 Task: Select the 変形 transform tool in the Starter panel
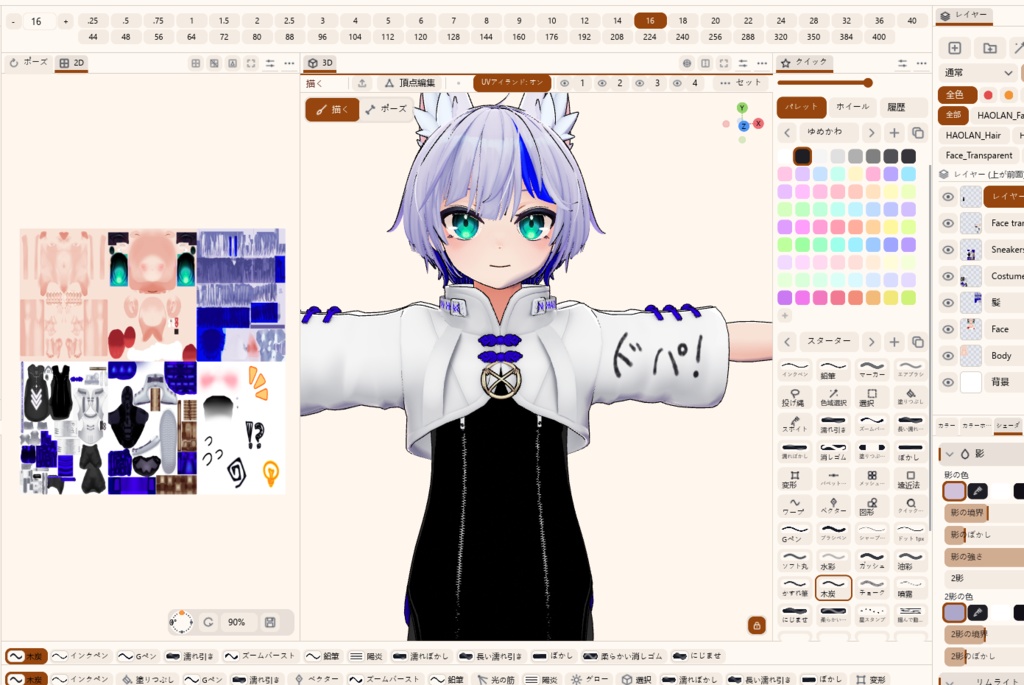(x=795, y=478)
